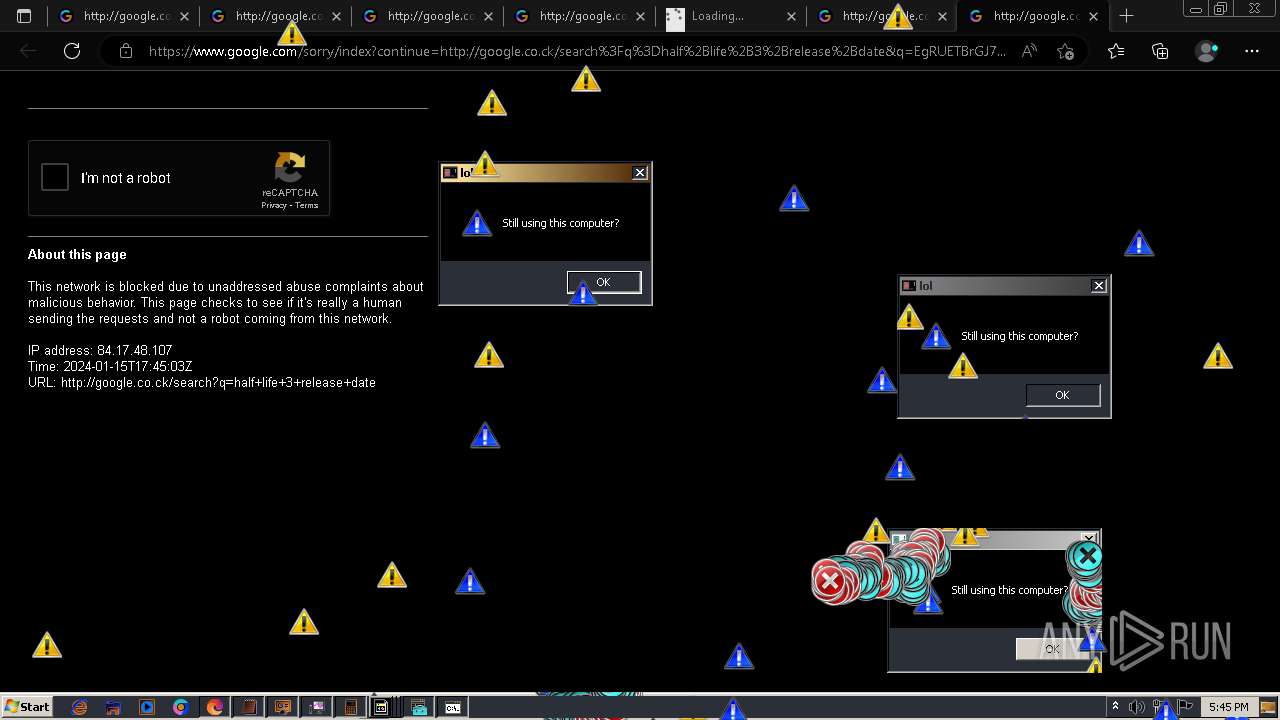Open Chrome from the taskbar

pos(181,707)
